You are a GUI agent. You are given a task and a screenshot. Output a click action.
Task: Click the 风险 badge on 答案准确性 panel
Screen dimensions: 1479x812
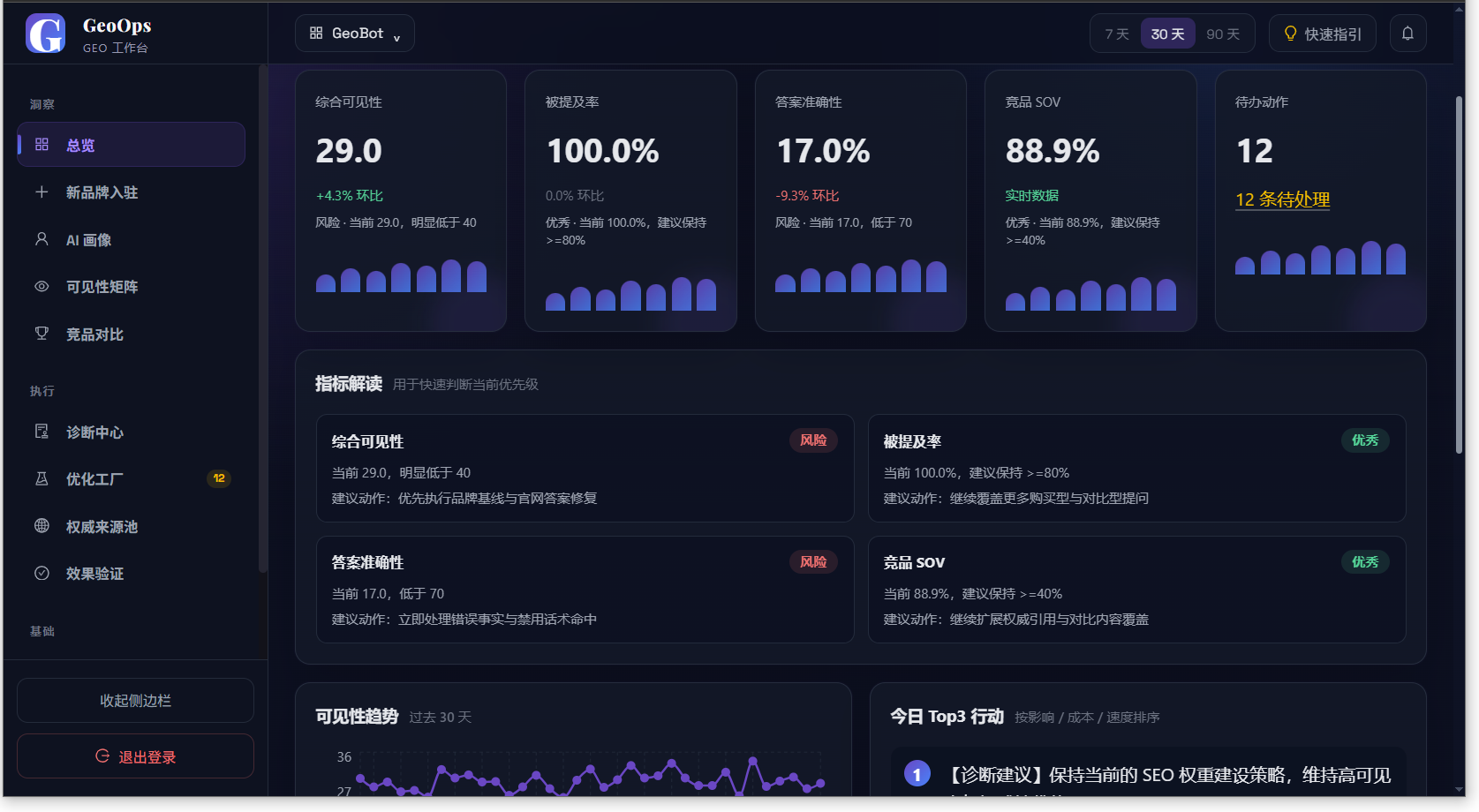(813, 562)
